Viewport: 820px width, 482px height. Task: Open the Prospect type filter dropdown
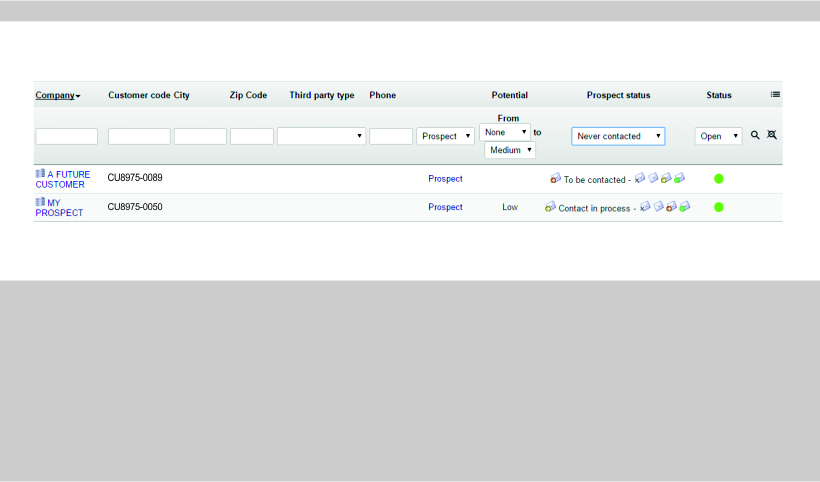coord(445,136)
